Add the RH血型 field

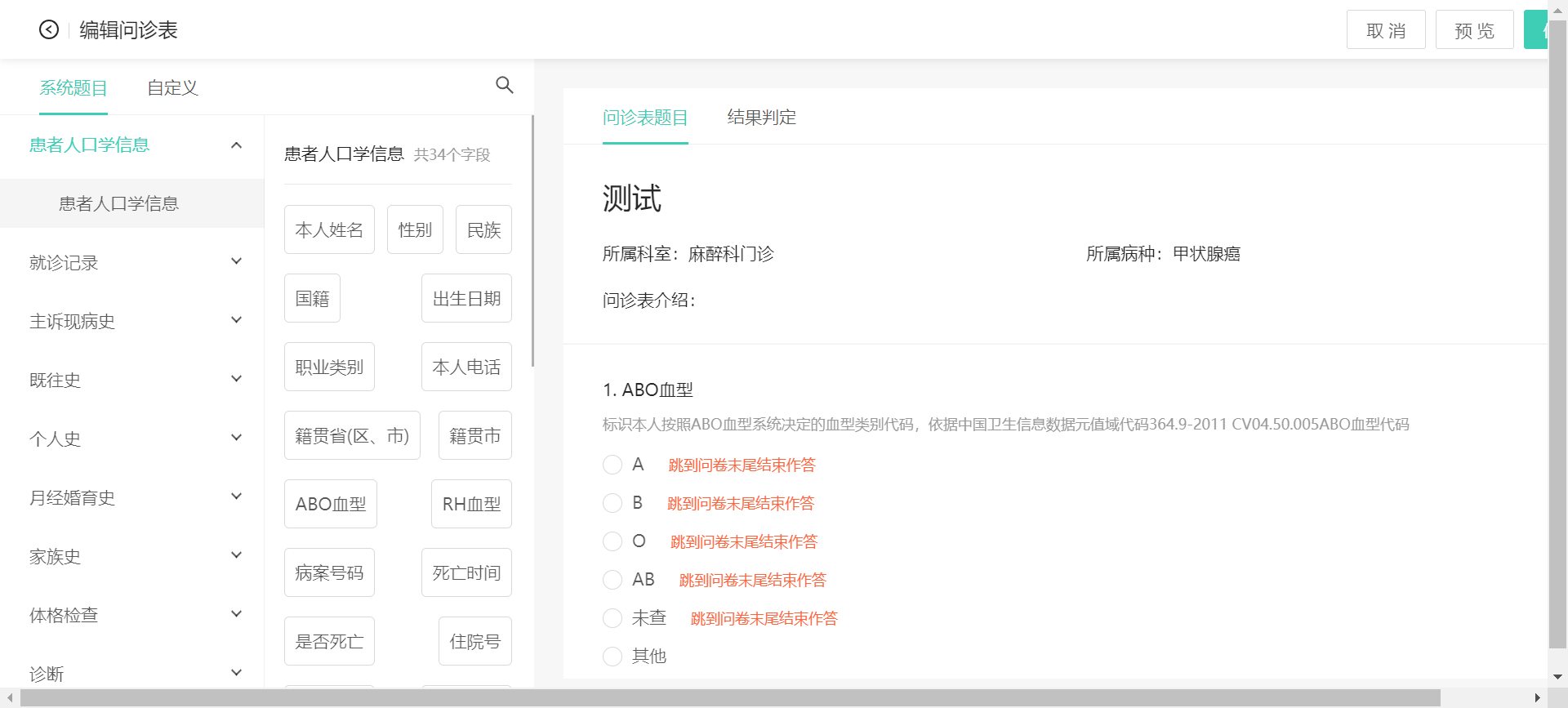tap(471, 504)
